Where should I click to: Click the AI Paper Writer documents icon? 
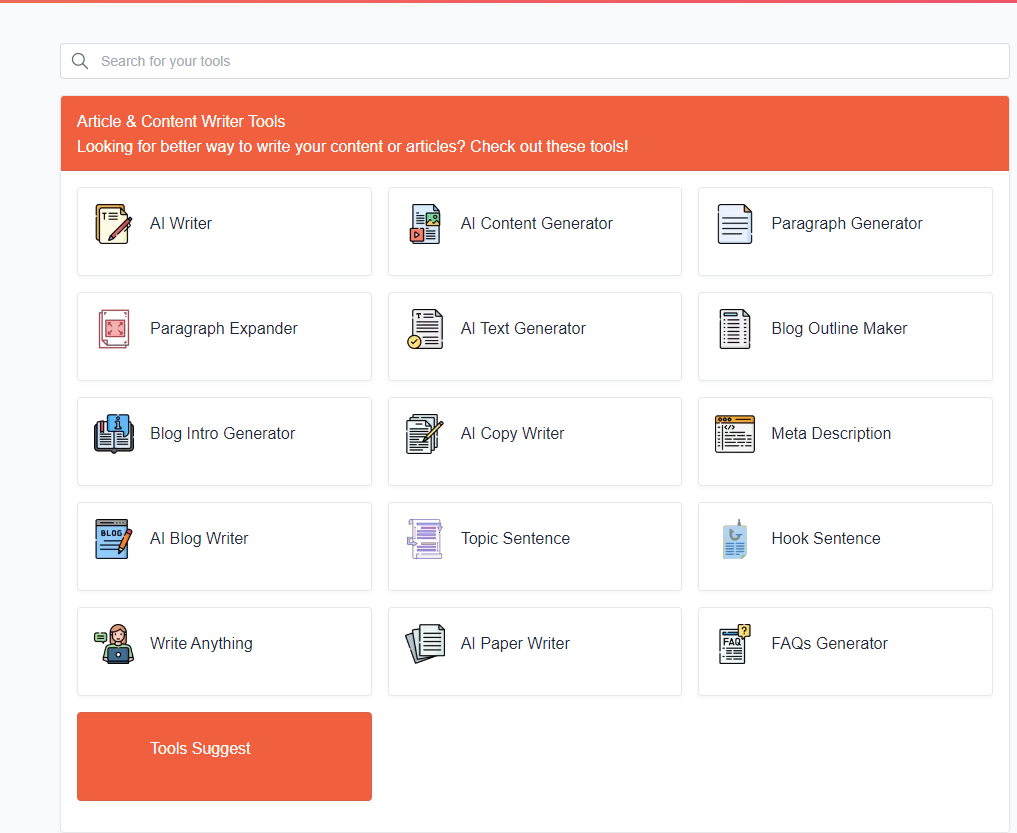coord(425,644)
